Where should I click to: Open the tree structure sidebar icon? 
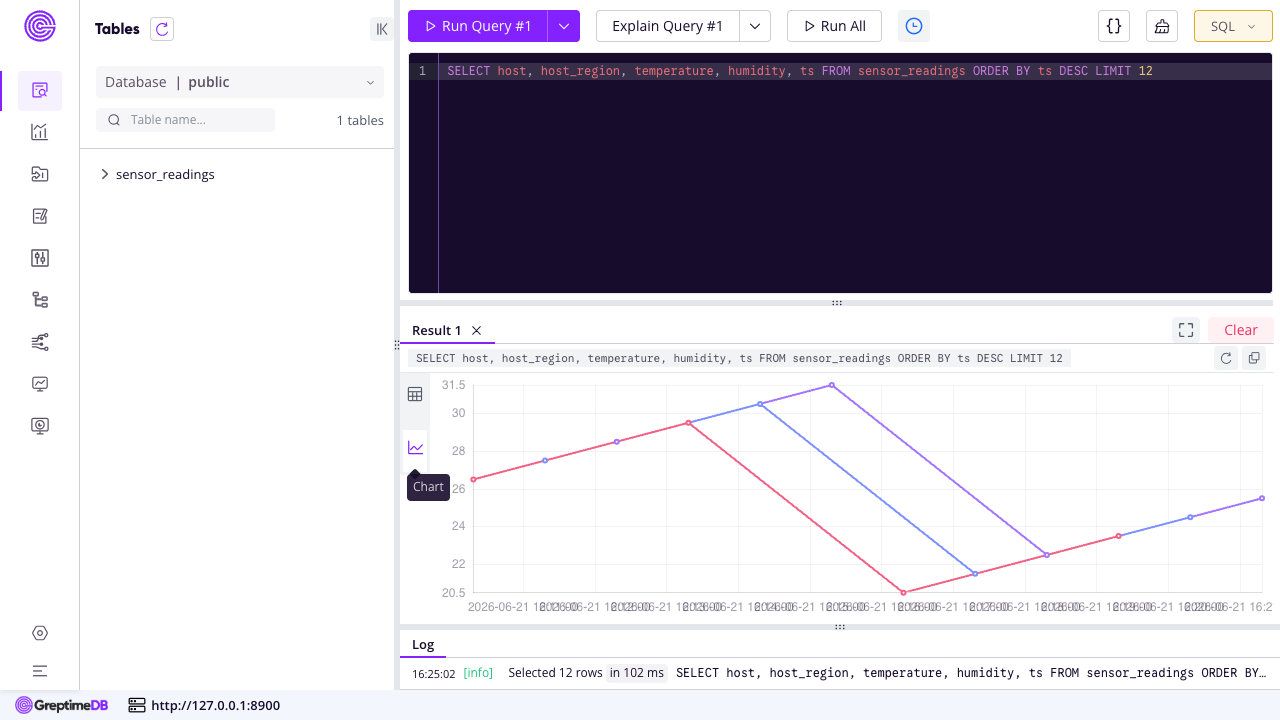point(40,300)
